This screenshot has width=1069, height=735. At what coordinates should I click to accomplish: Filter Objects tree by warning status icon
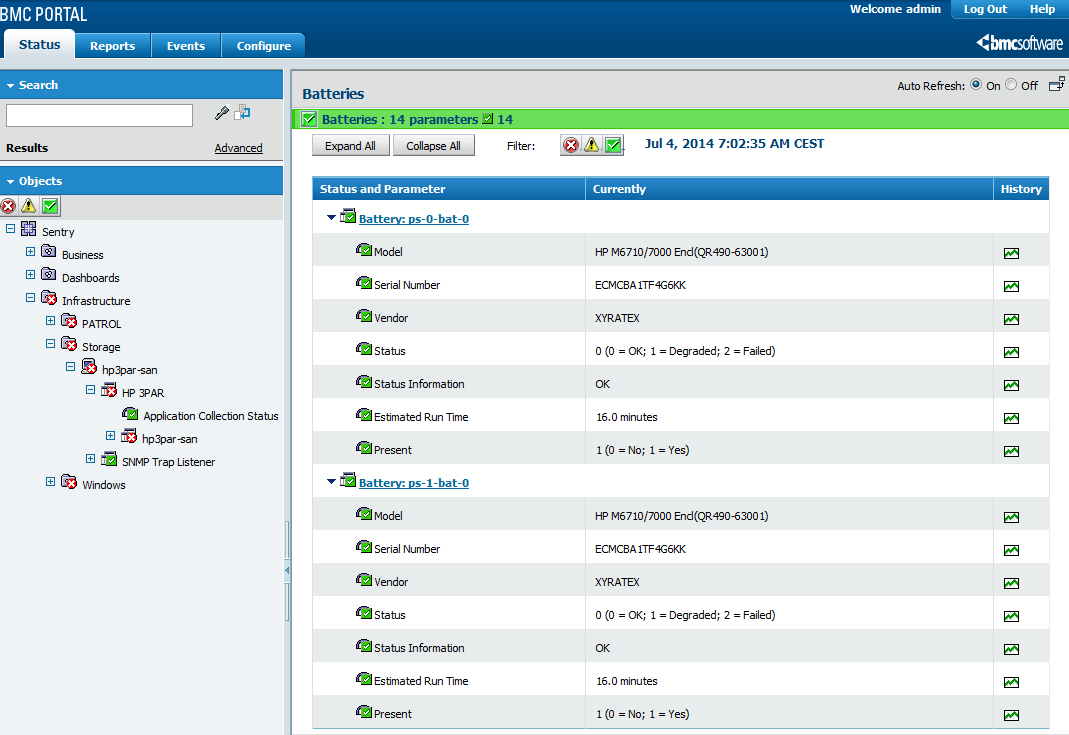[29, 206]
